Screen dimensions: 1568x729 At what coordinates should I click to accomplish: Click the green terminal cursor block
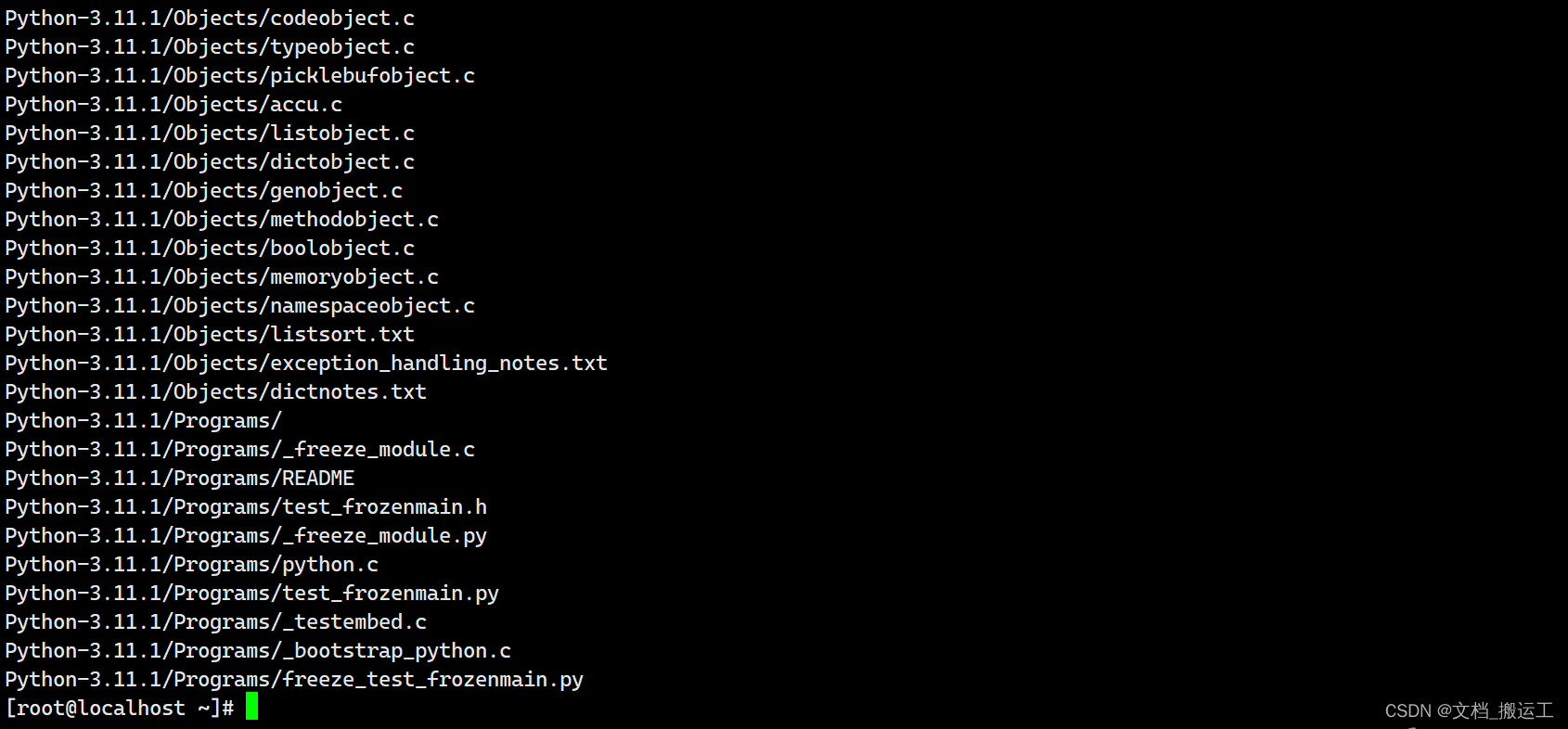[251, 708]
